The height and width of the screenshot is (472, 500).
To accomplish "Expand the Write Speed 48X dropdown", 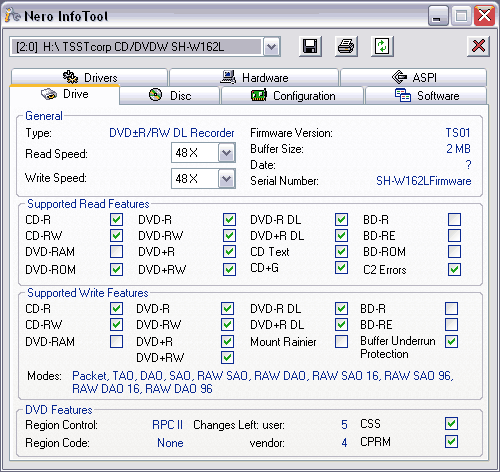I will pos(226,179).
